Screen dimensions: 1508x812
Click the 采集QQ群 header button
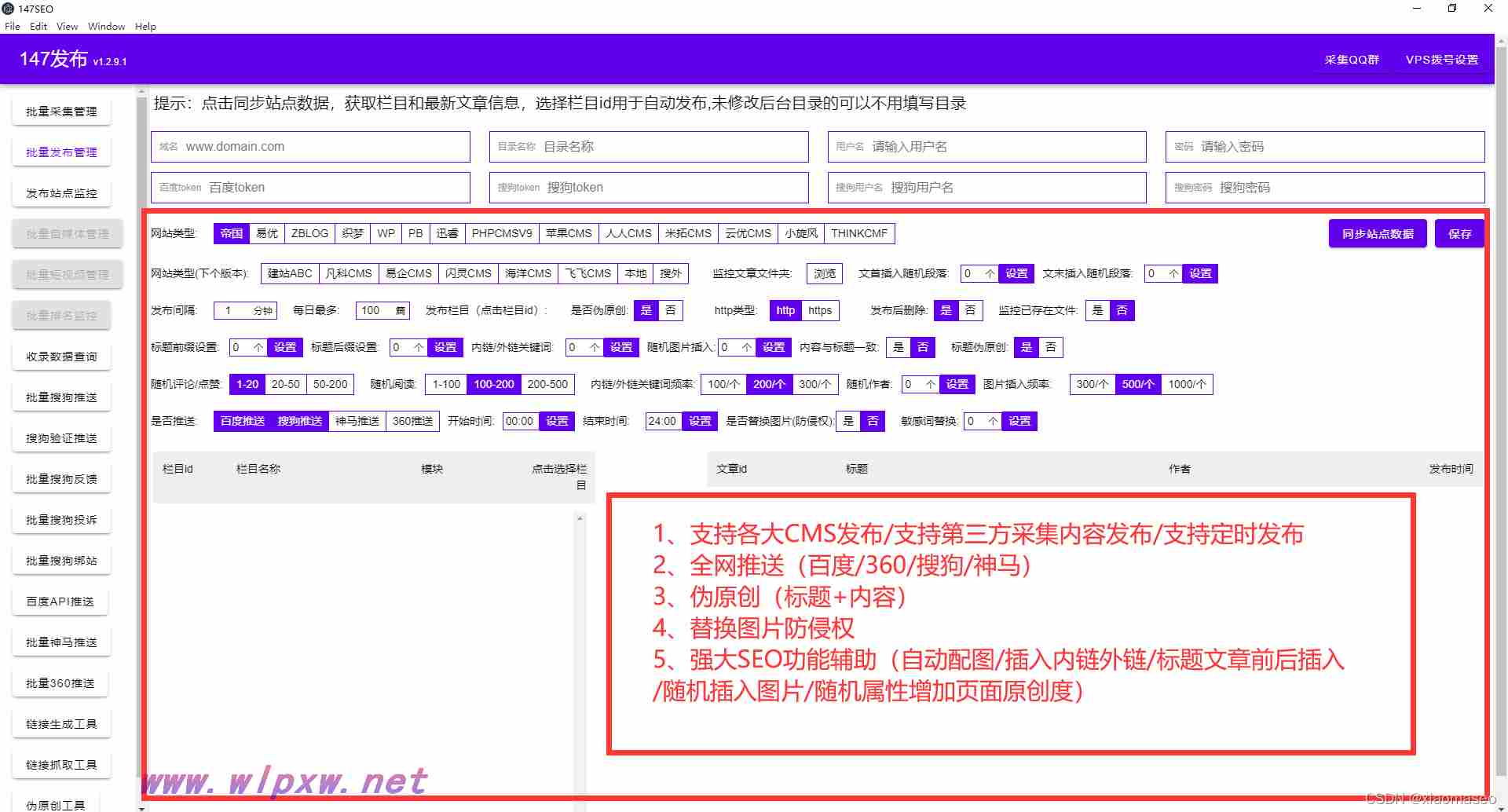pyautogui.click(x=1351, y=60)
